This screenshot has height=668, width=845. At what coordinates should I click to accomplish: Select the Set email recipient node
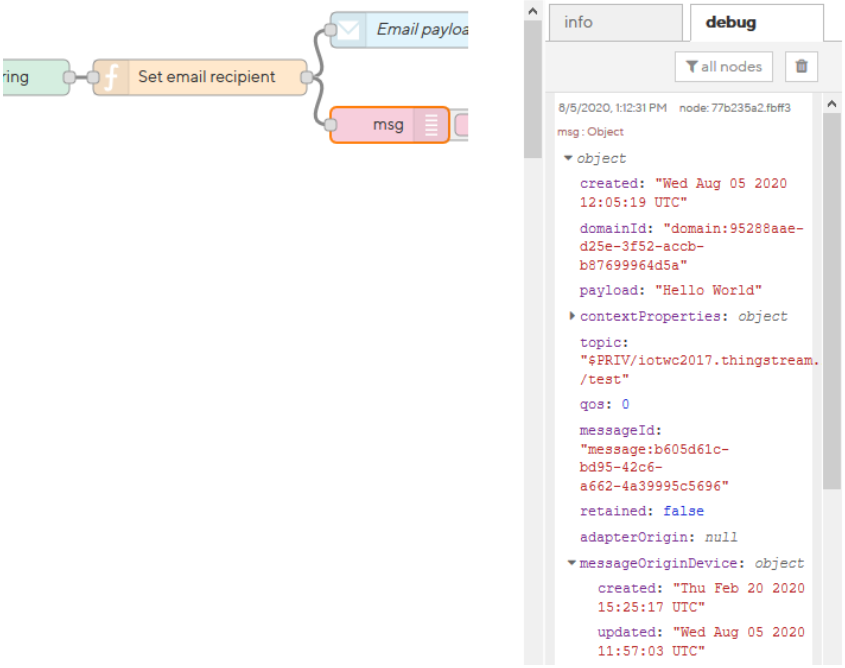pos(200,77)
